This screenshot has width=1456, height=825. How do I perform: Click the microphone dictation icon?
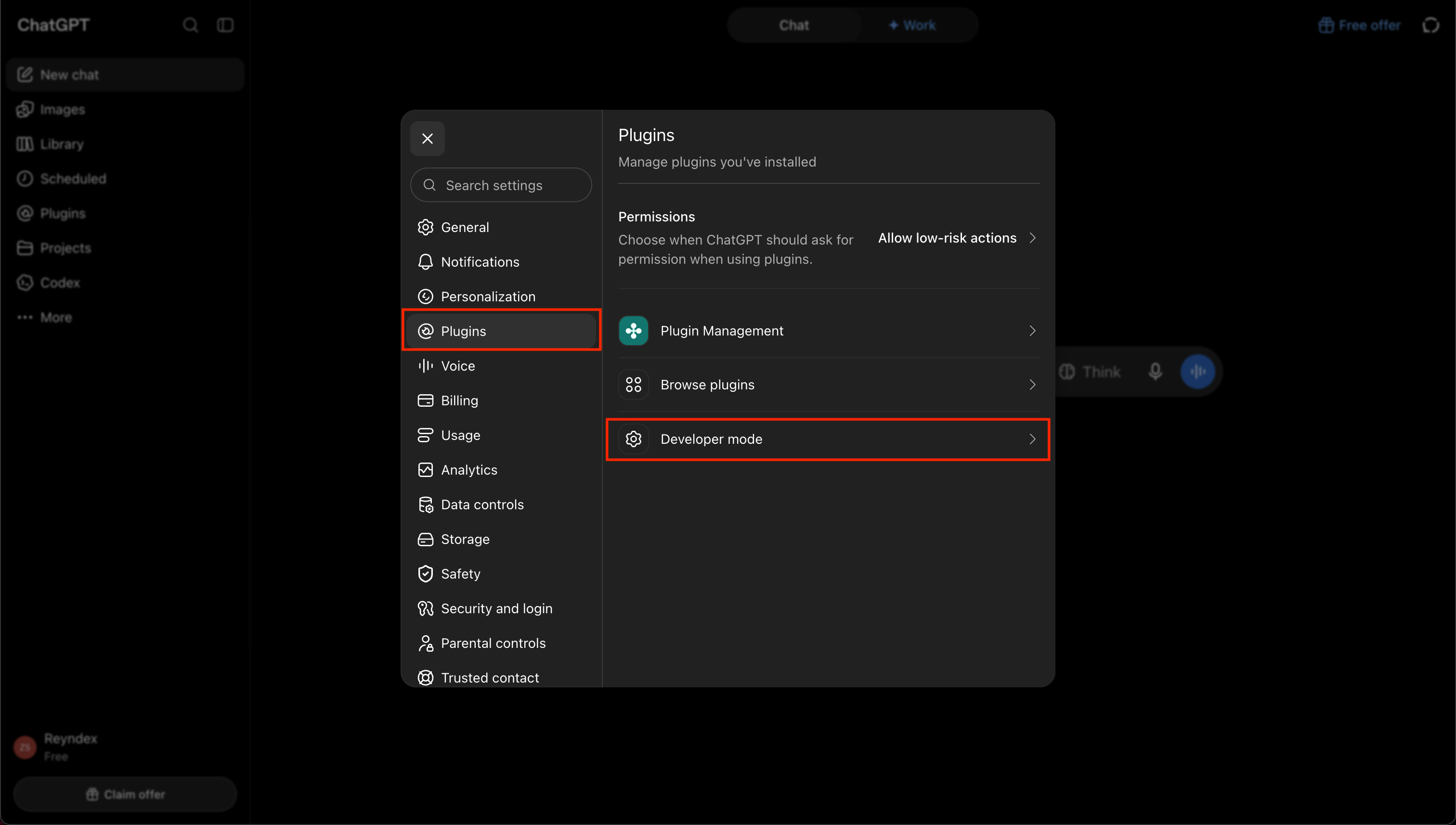pos(1155,372)
